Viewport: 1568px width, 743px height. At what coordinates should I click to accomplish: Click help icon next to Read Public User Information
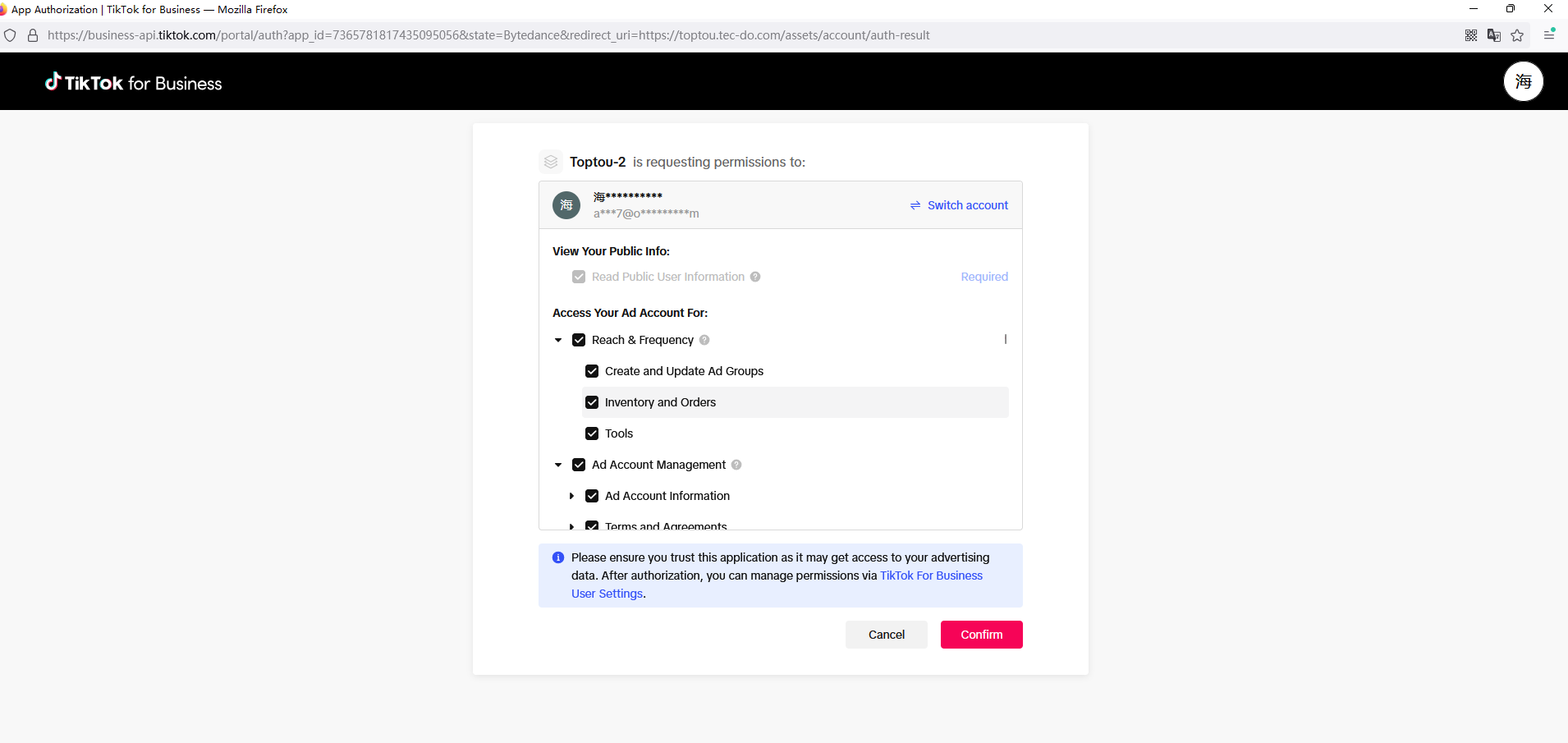pyautogui.click(x=755, y=277)
